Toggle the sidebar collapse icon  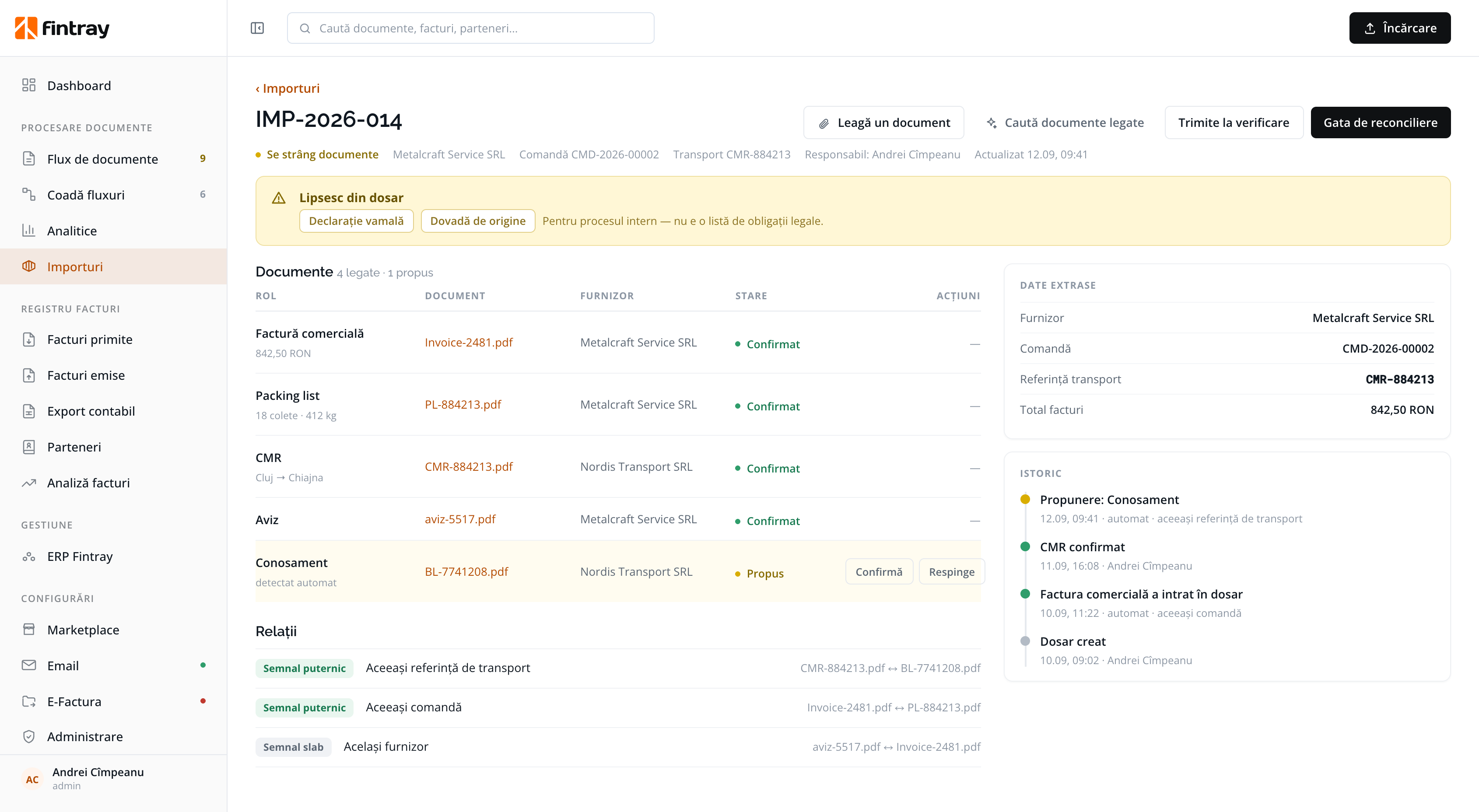click(x=257, y=28)
